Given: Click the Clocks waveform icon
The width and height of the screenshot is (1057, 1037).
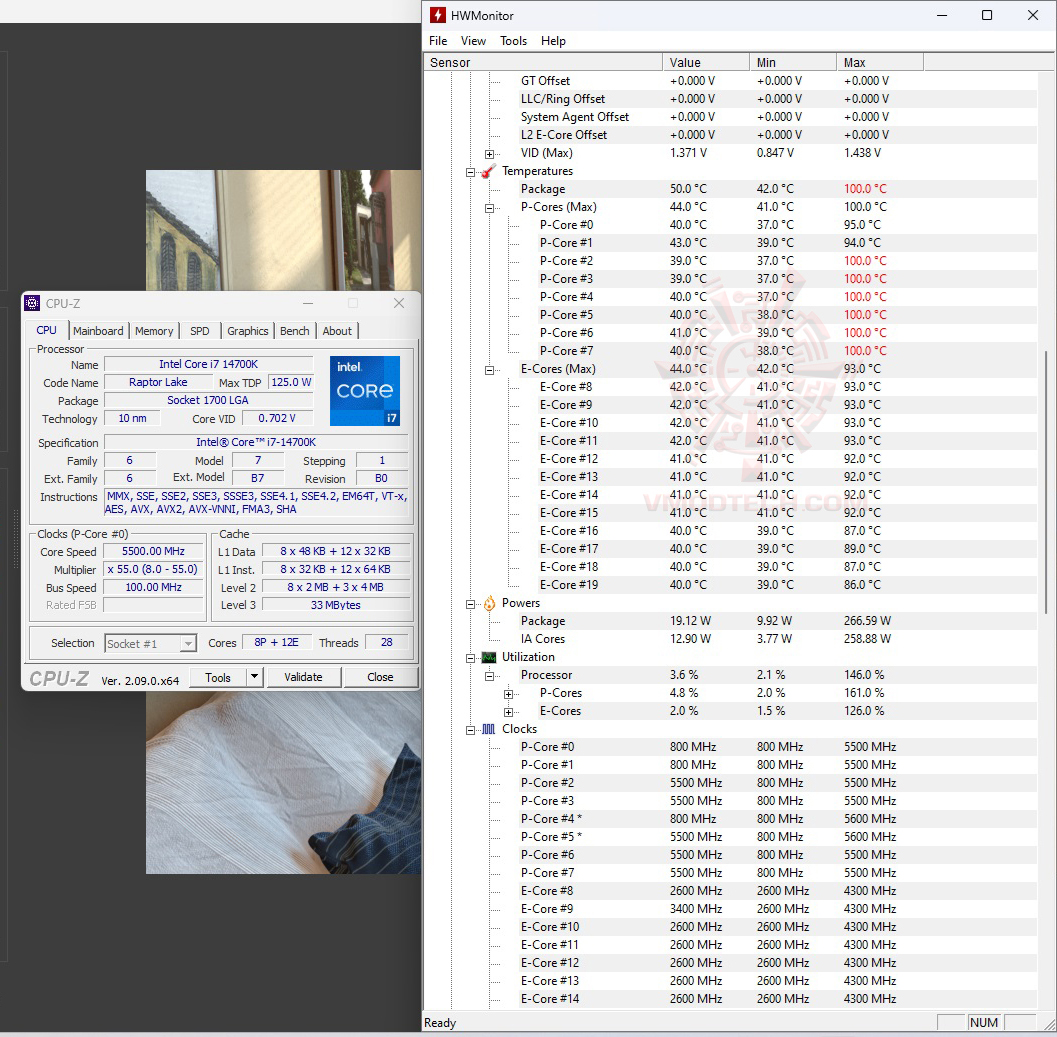Looking at the screenshot, I should [489, 730].
